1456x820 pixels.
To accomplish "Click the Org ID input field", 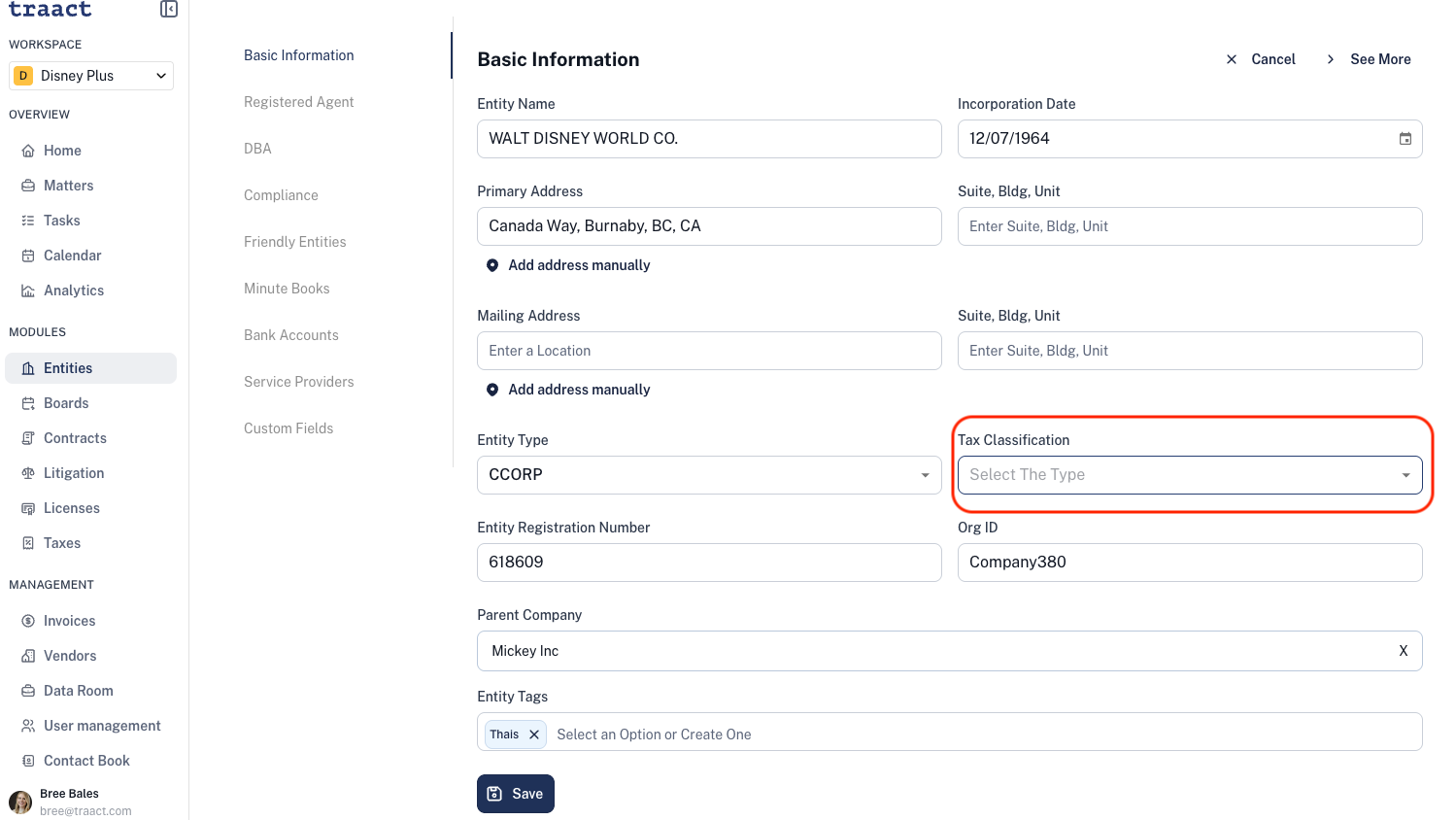I will click(1190, 563).
